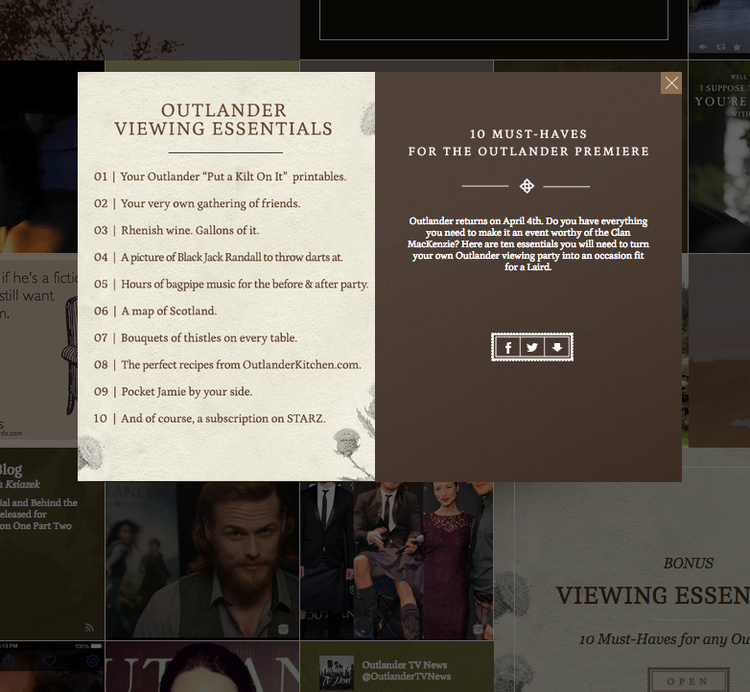Click the 'BONUS' label on the background tile
This screenshot has height=692, width=750.
point(688,563)
